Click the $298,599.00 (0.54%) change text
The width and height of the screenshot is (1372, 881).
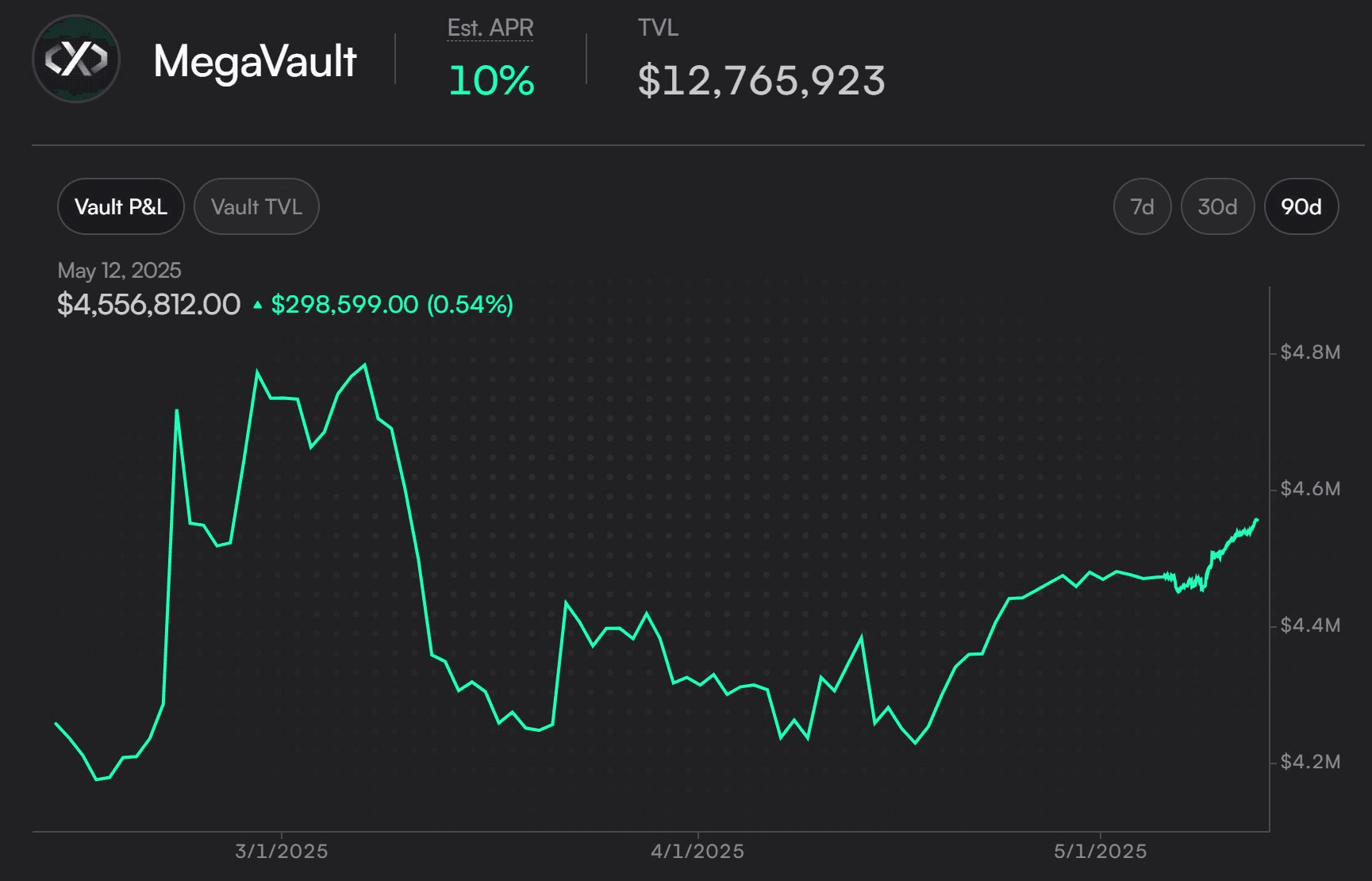tap(392, 304)
